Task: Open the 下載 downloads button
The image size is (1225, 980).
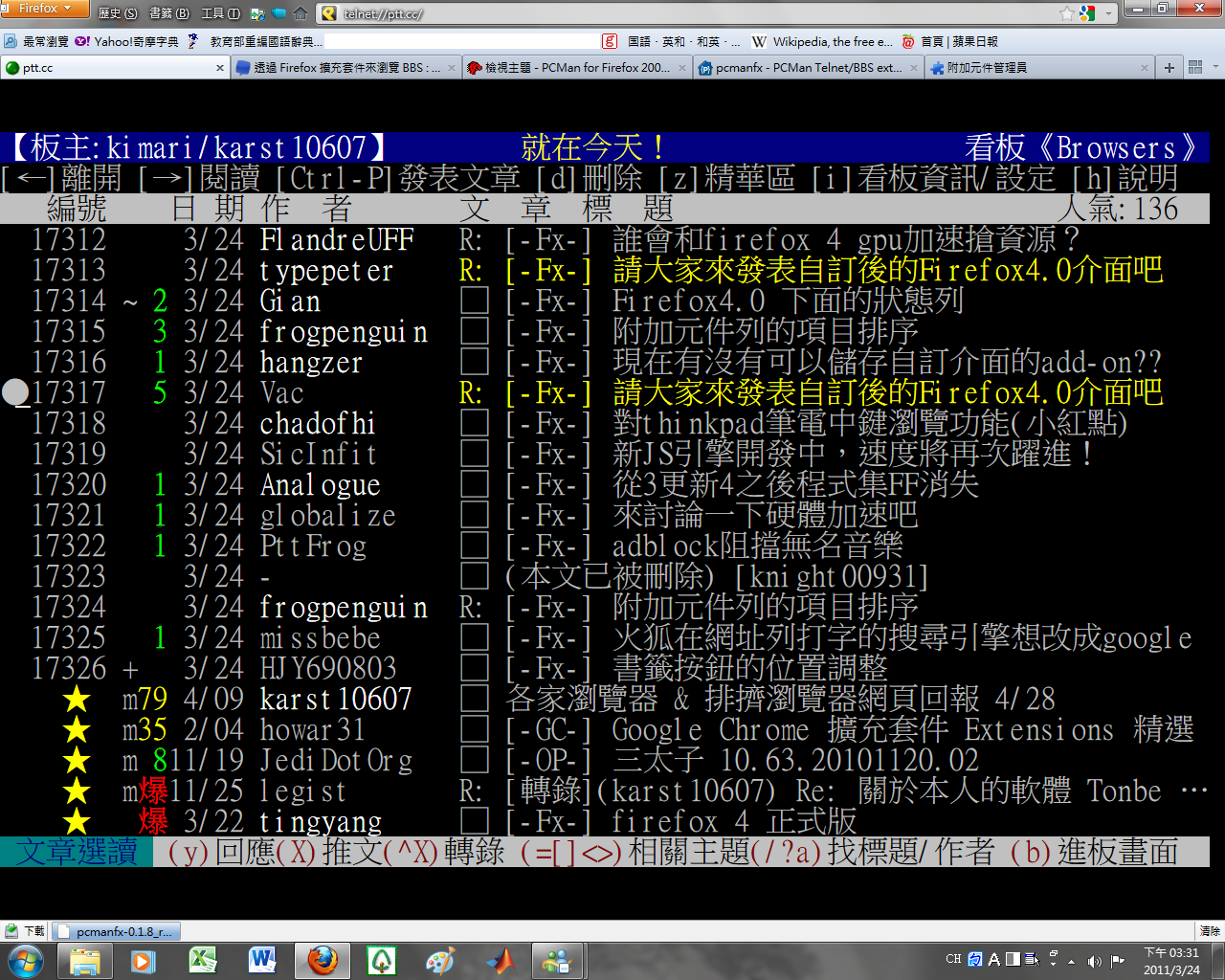Action: point(25,931)
